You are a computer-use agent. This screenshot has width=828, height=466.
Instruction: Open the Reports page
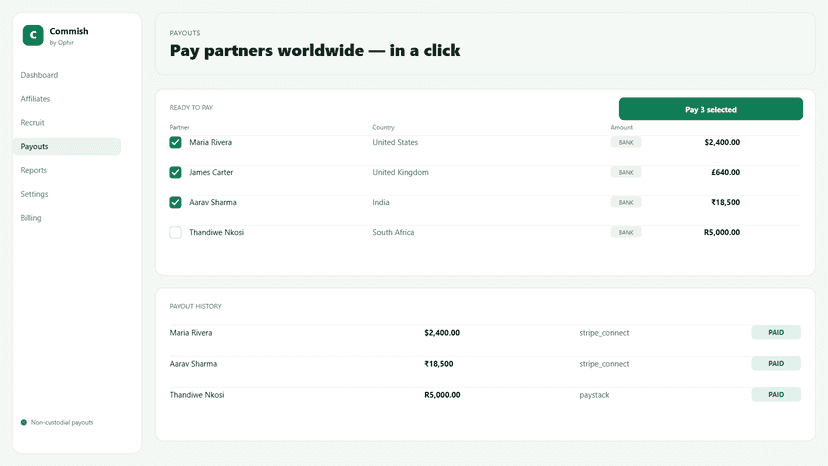pyautogui.click(x=34, y=170)
